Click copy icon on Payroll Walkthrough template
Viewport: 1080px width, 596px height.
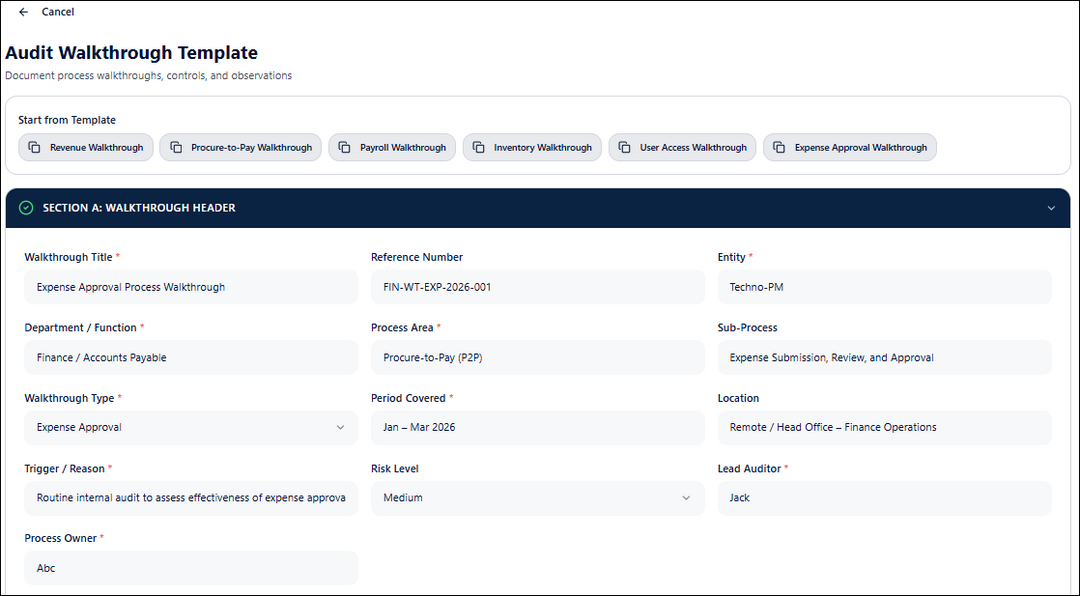(x=344, y=147)
